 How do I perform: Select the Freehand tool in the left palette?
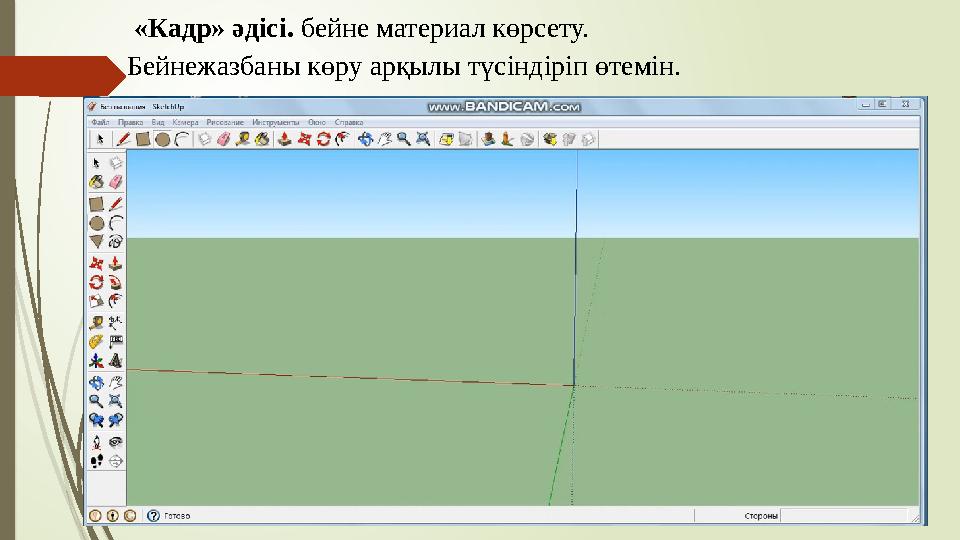(115, 241)
